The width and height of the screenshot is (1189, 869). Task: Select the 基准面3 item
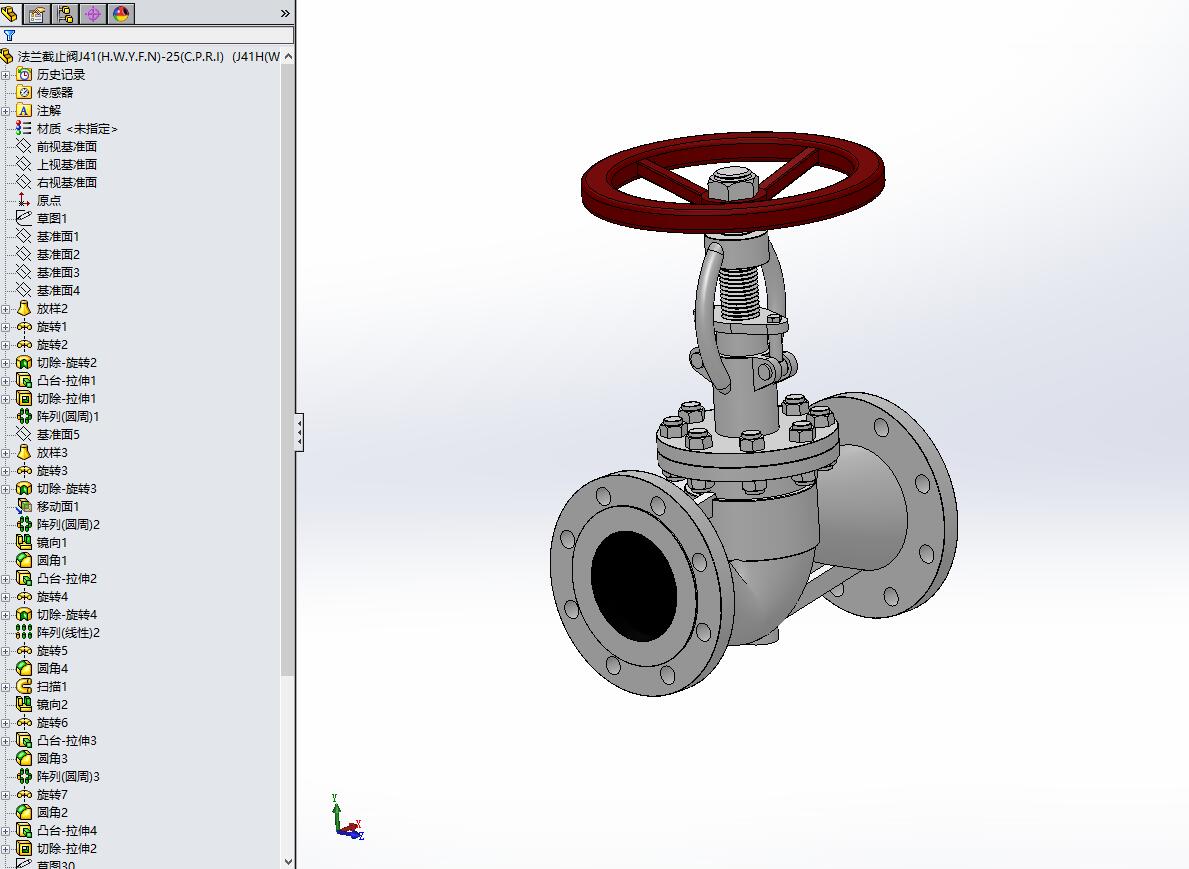(58, 272)
